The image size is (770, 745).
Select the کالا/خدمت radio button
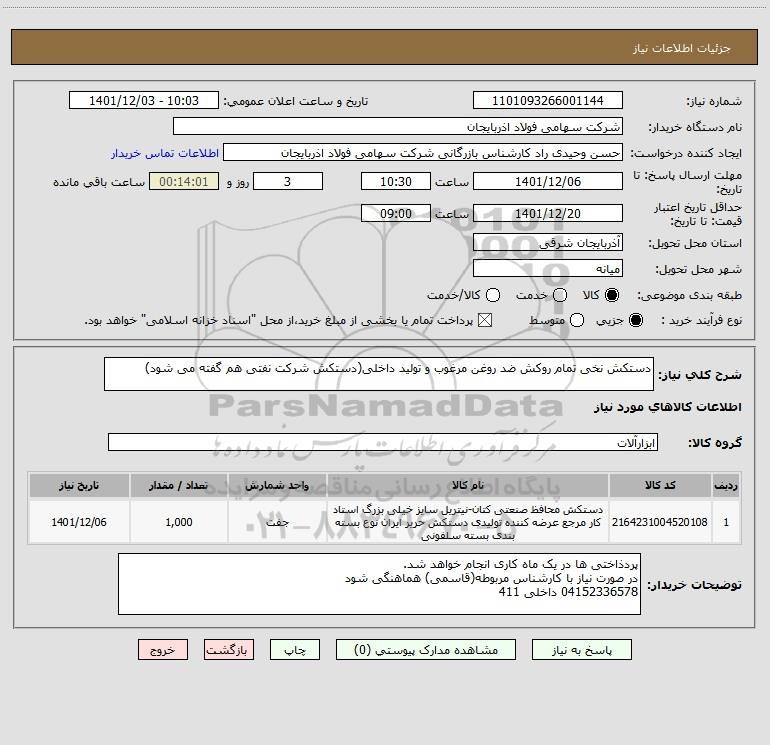tap(493, 295)
